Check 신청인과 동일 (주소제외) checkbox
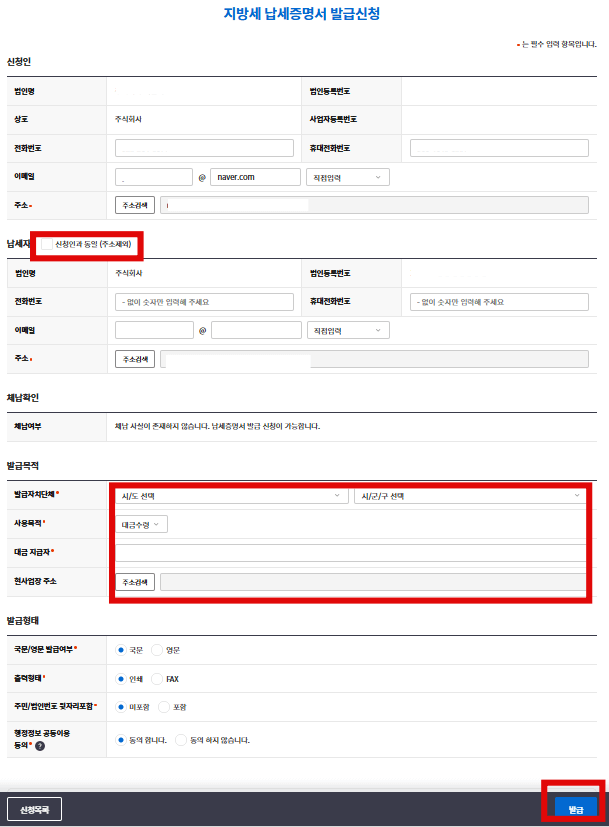Screen dimensions: 609x827 [47, 244]
